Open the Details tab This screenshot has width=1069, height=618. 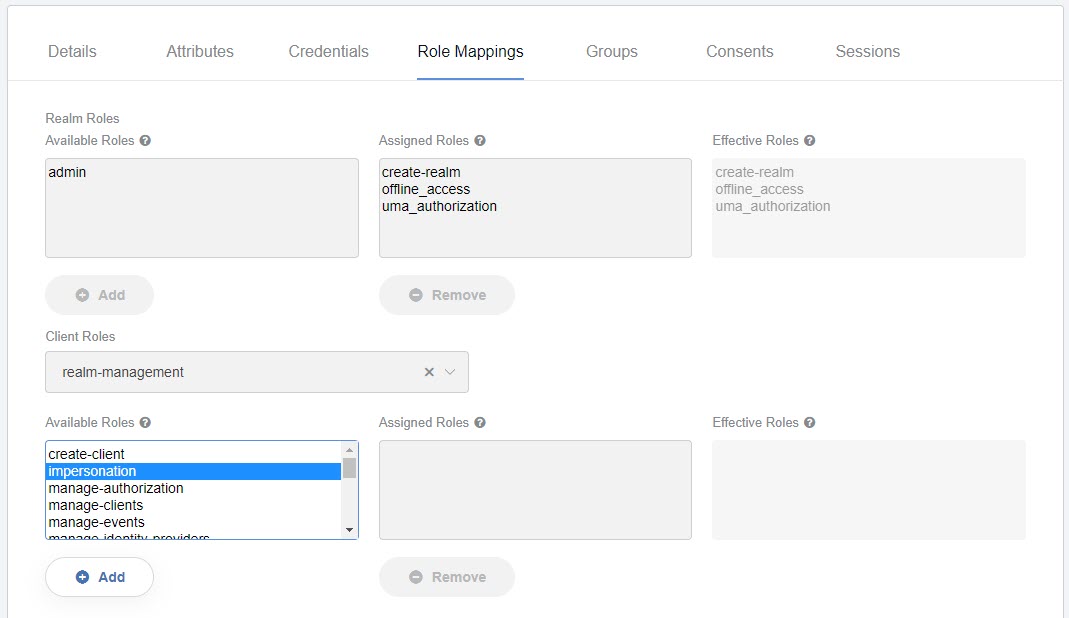point(72,51)
